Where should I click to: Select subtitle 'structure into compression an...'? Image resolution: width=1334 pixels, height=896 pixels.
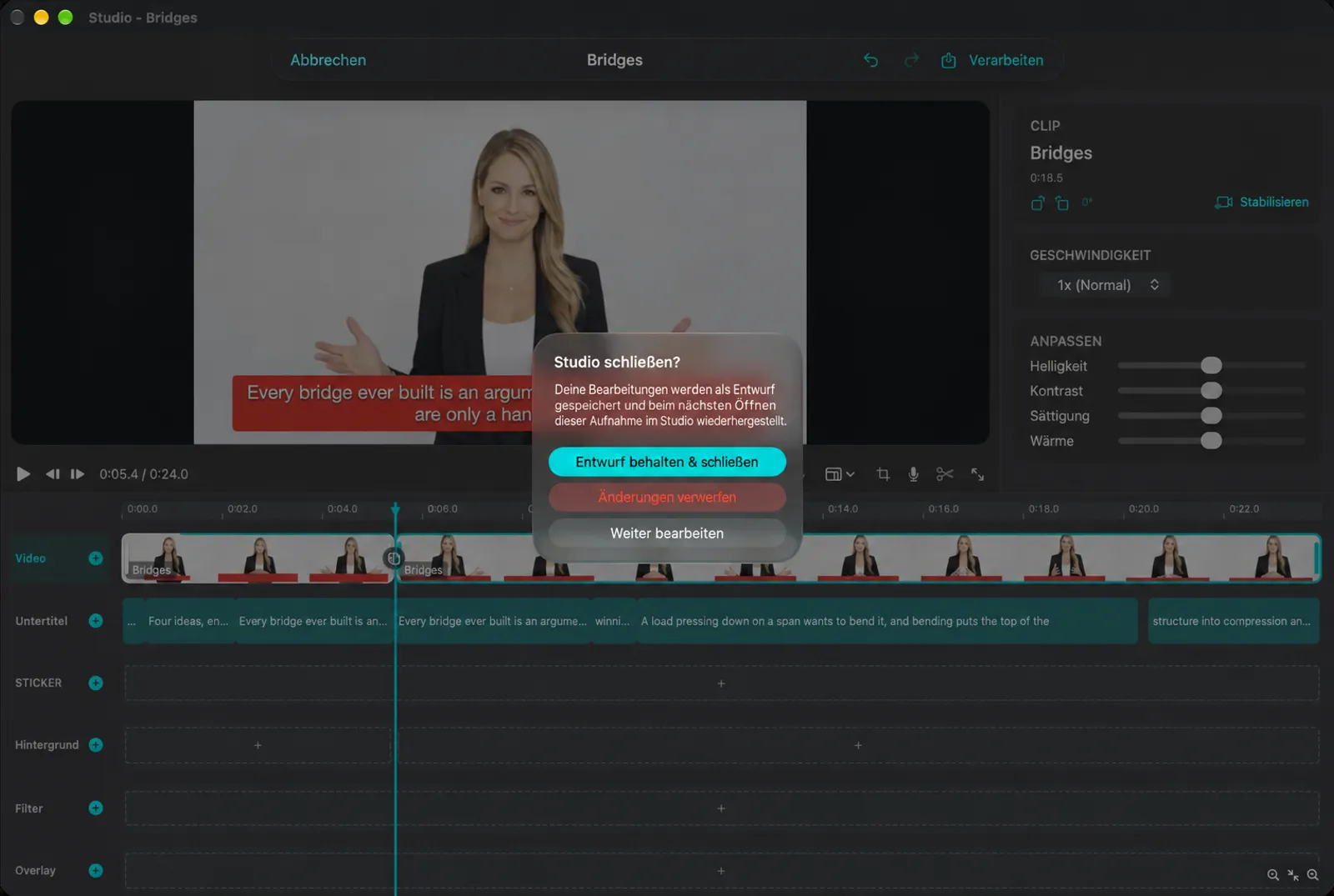[x=1233, y=621]
